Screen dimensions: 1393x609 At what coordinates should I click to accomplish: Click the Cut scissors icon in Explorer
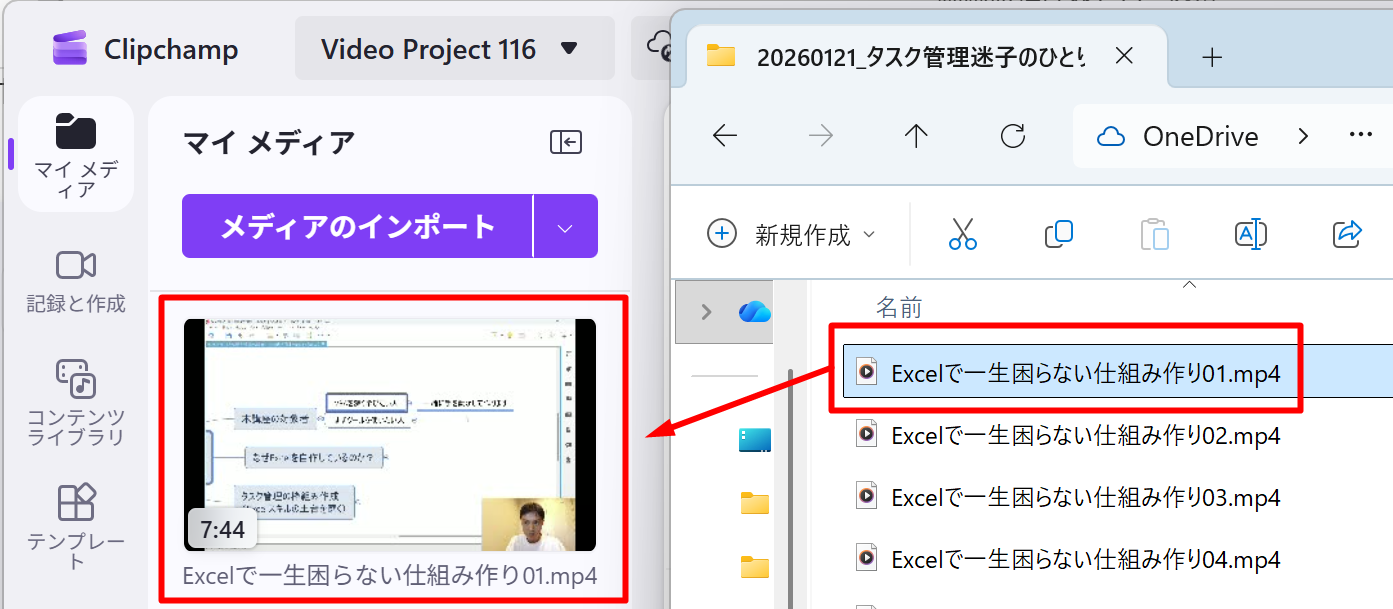(x=962, y=234)
